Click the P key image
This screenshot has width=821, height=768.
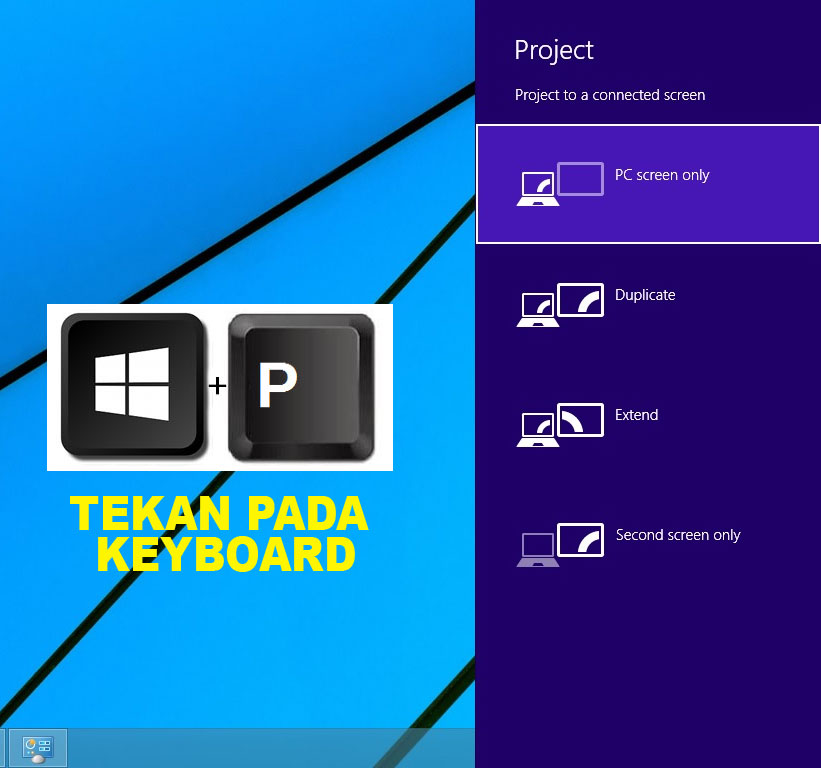302,387
